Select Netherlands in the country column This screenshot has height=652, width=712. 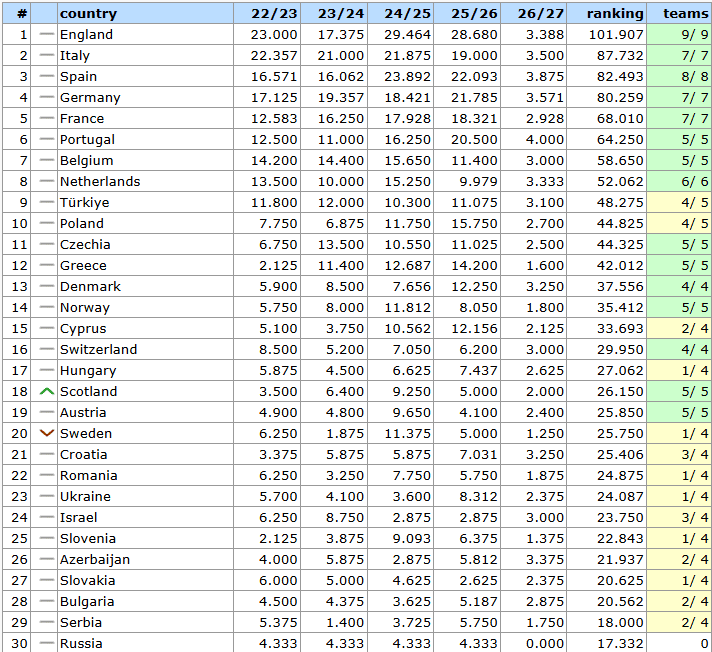click(100, 182)
